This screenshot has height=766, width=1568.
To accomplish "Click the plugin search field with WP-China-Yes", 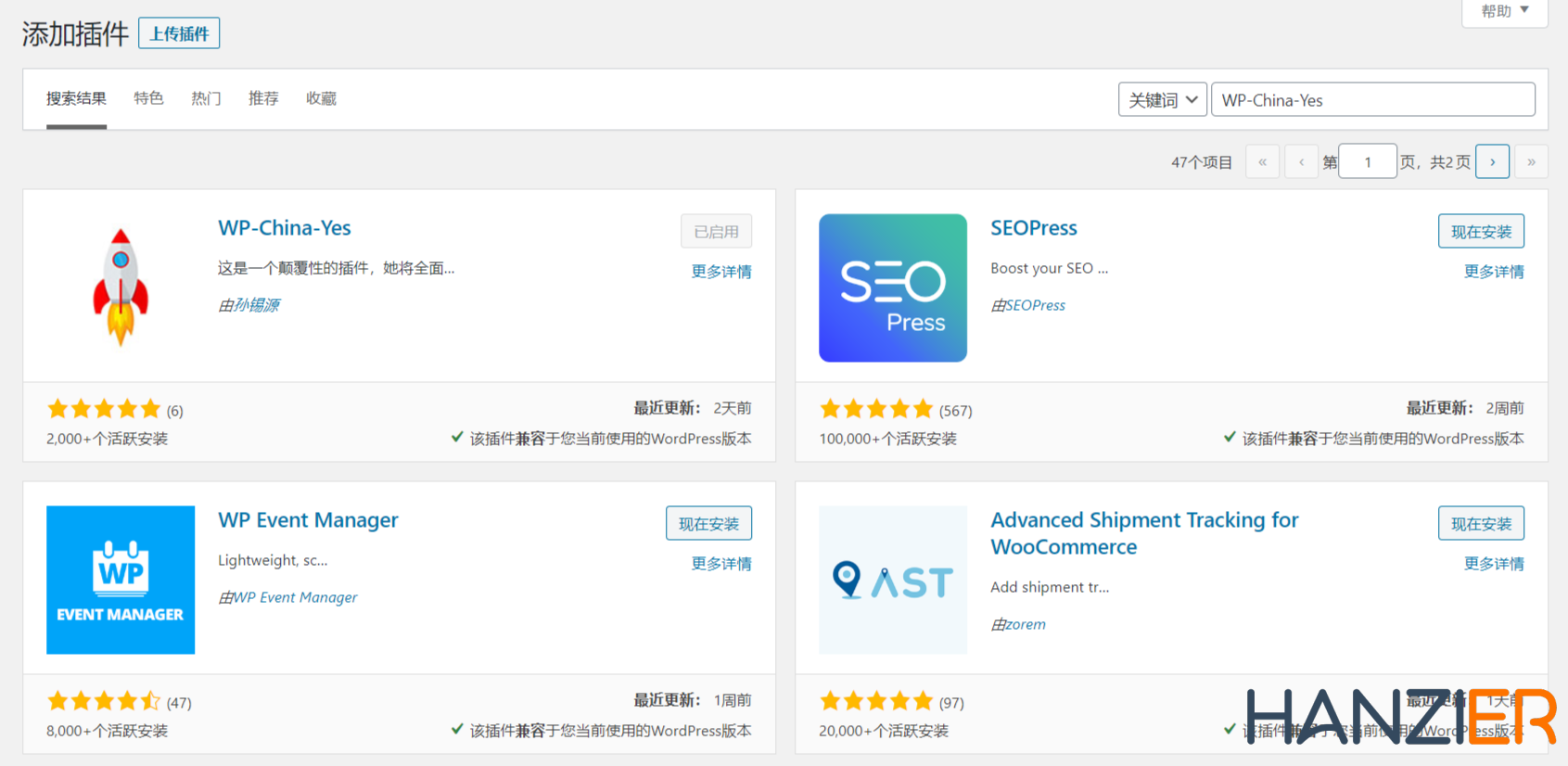I will (x=1372, y=100).
